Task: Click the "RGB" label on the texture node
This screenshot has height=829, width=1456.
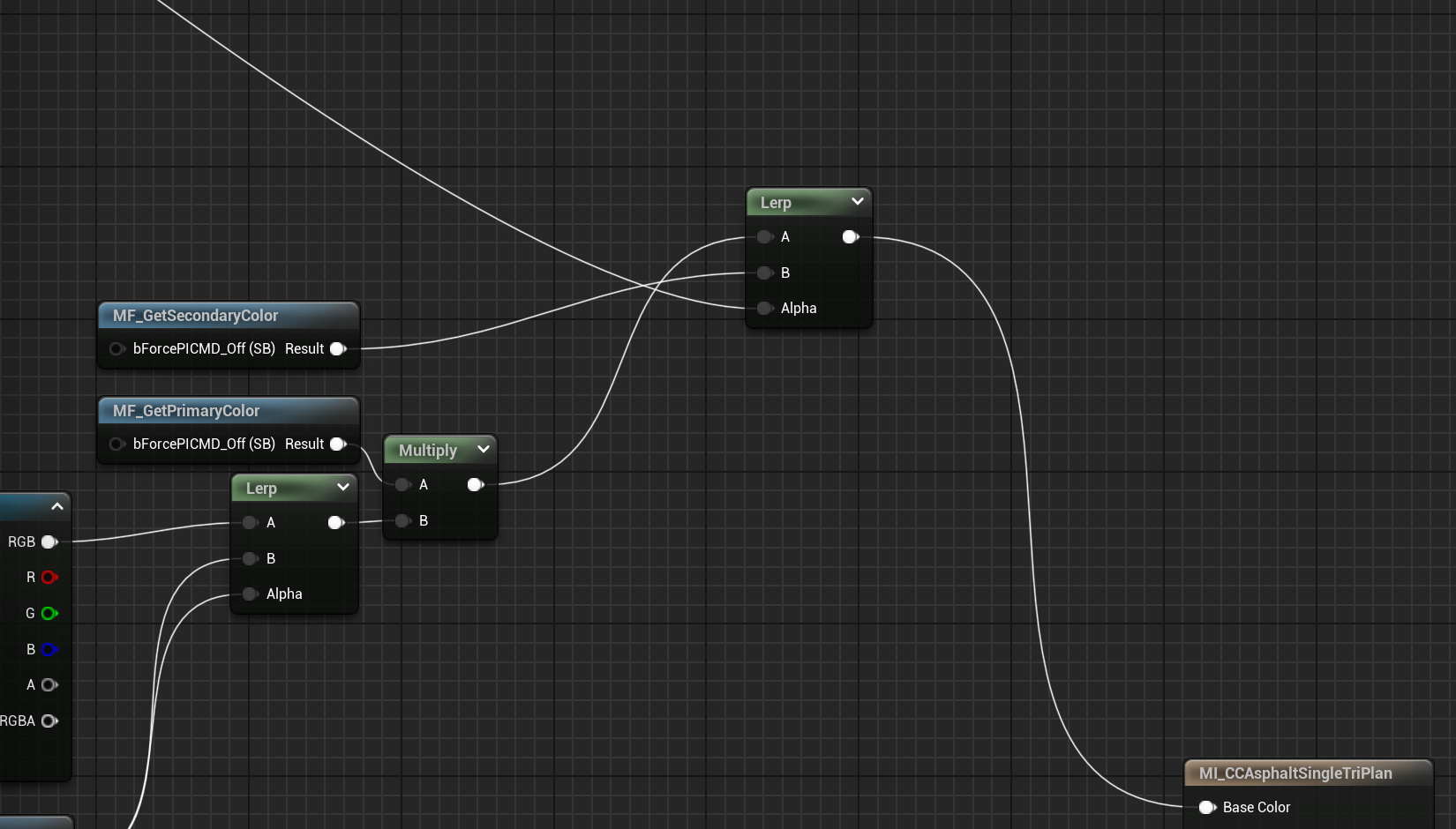Action: click(21, 541)
